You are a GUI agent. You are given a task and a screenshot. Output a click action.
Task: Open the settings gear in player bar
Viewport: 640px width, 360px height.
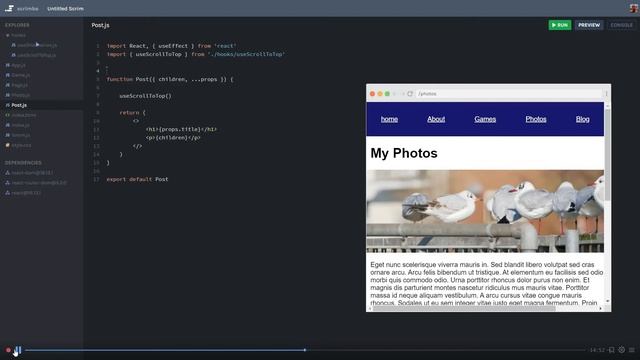622,350
